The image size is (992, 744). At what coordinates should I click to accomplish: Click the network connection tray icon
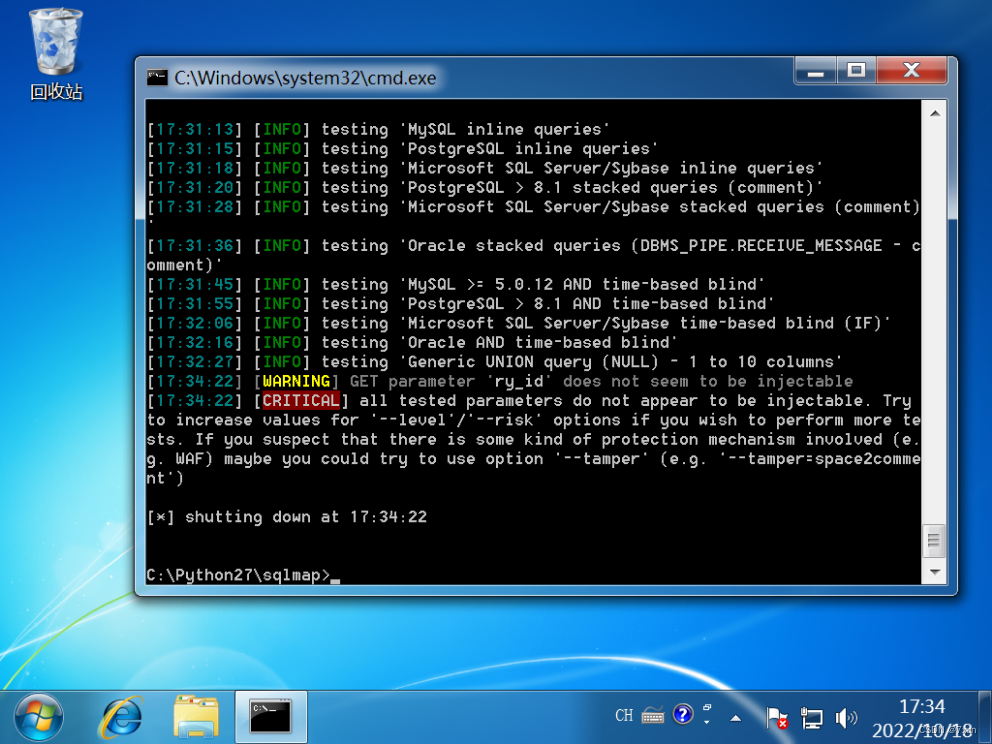click(x=811, y=717)
